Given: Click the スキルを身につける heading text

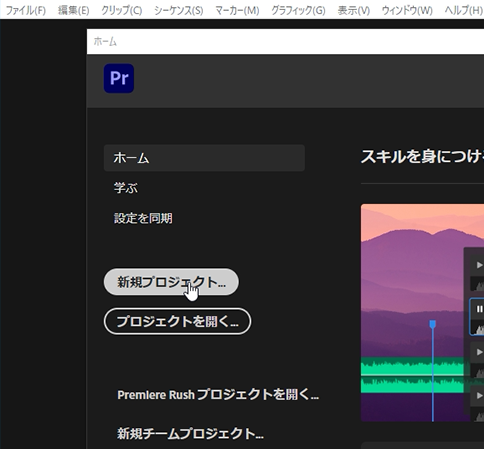Looking at the screenshot, I should click(x=422, y=156).
